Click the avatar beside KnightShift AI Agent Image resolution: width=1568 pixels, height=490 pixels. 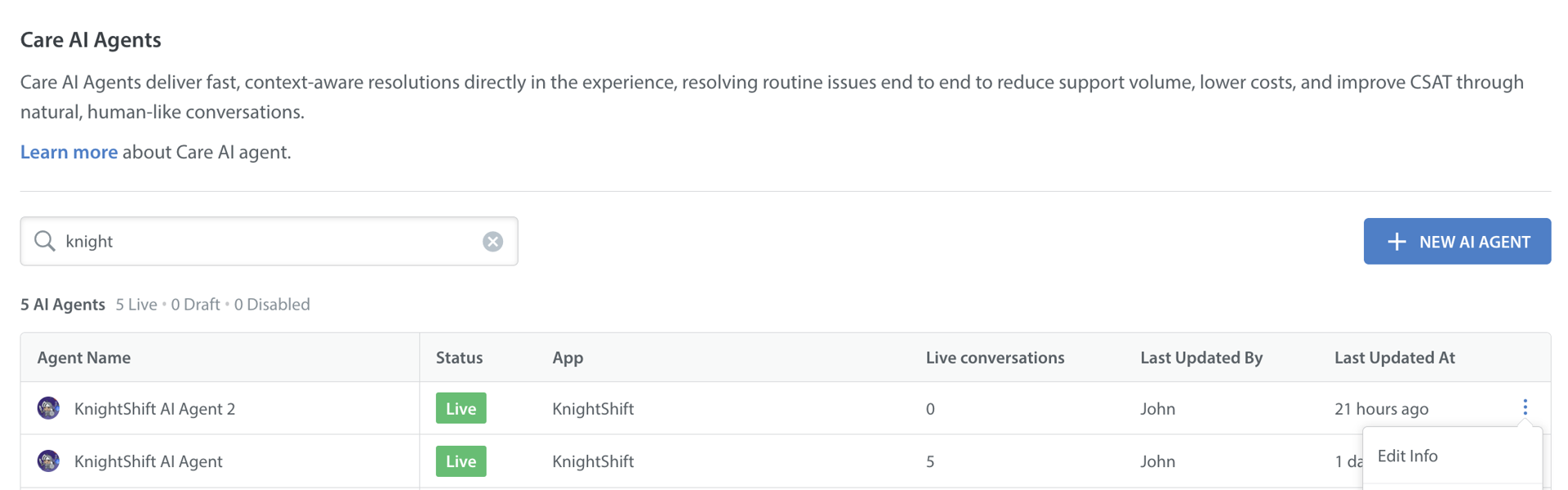click(48, 461)
